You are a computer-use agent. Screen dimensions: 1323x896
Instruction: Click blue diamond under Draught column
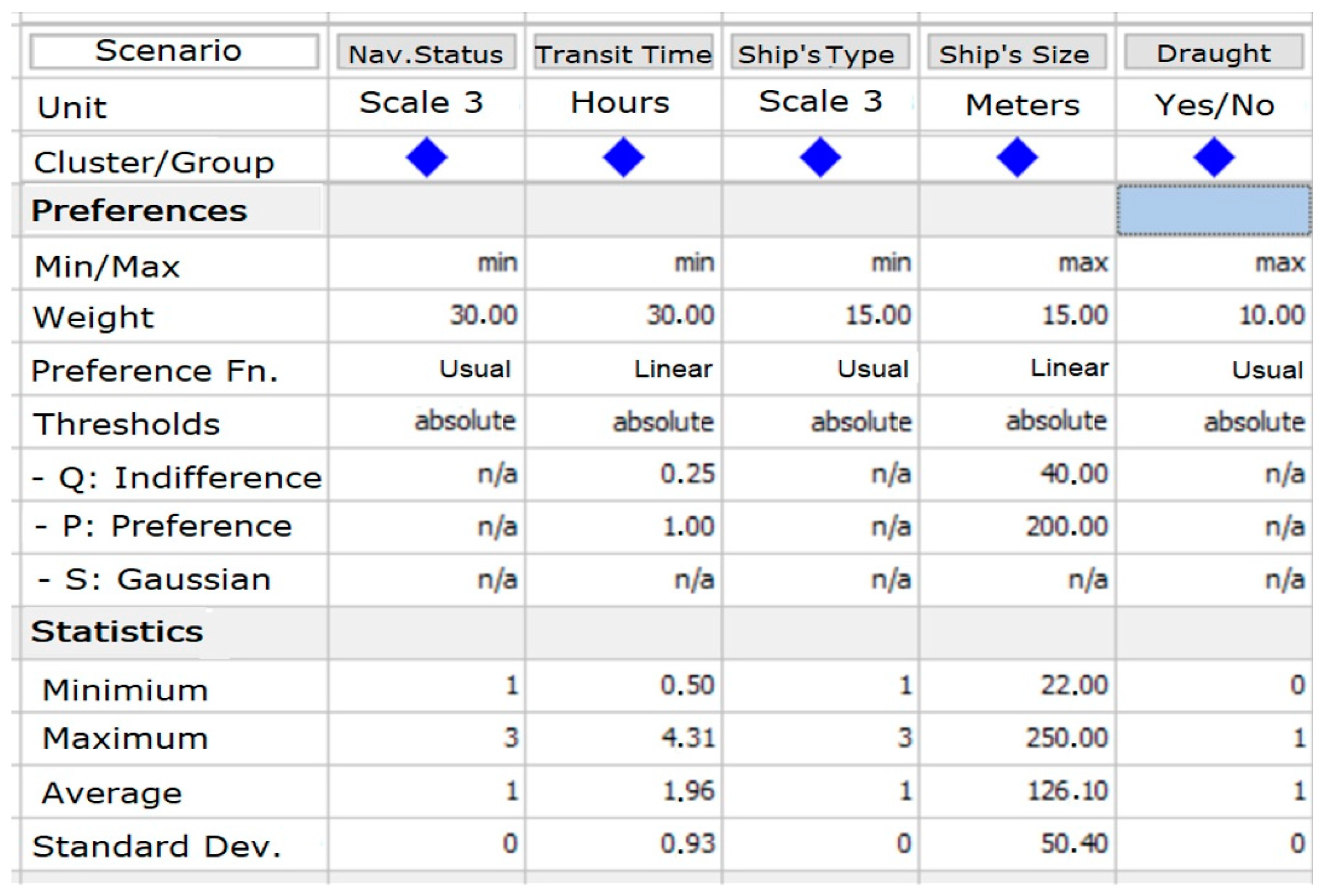click(x=1214, y=157)
